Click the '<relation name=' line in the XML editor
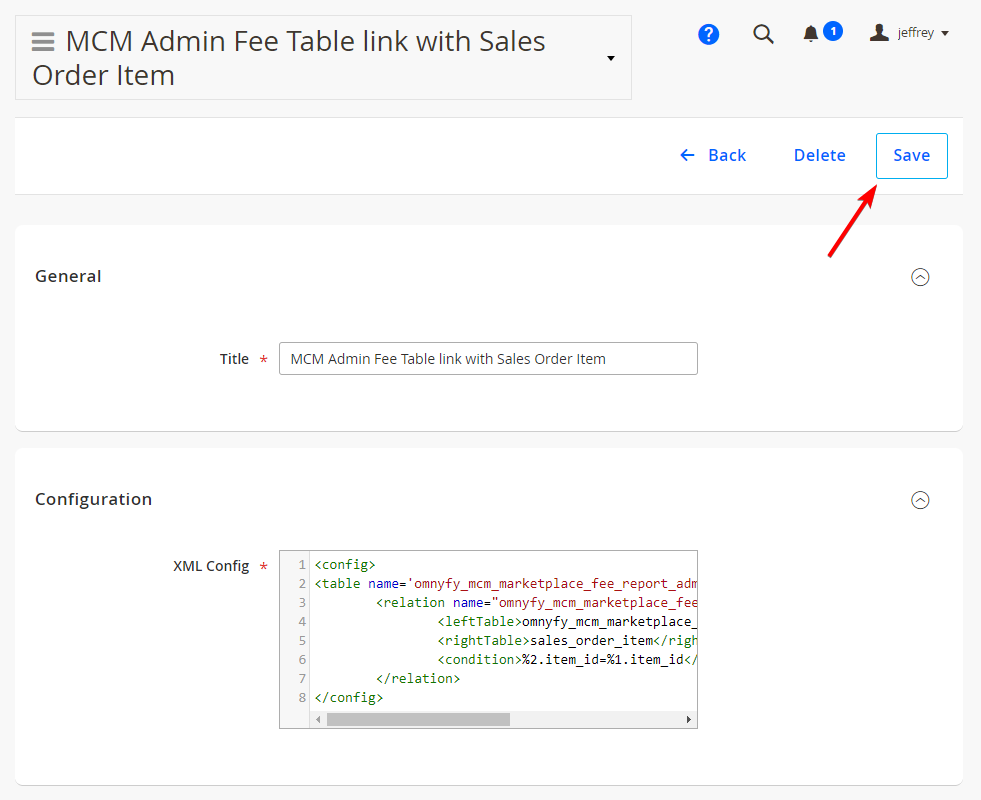The width and height of the screenshot is (981, 800). [536, 602]
